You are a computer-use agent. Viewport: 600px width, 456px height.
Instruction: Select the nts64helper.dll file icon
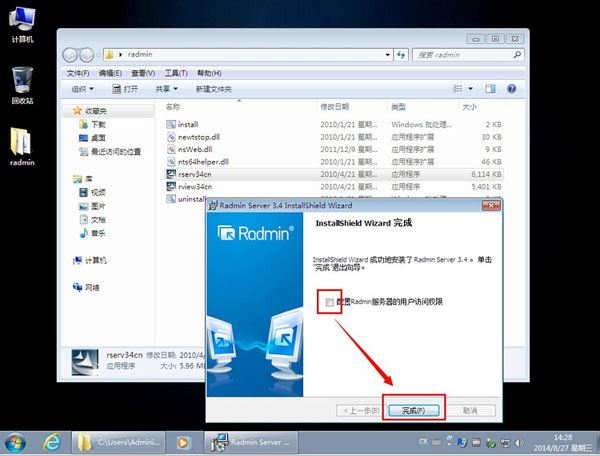point(171,161)
